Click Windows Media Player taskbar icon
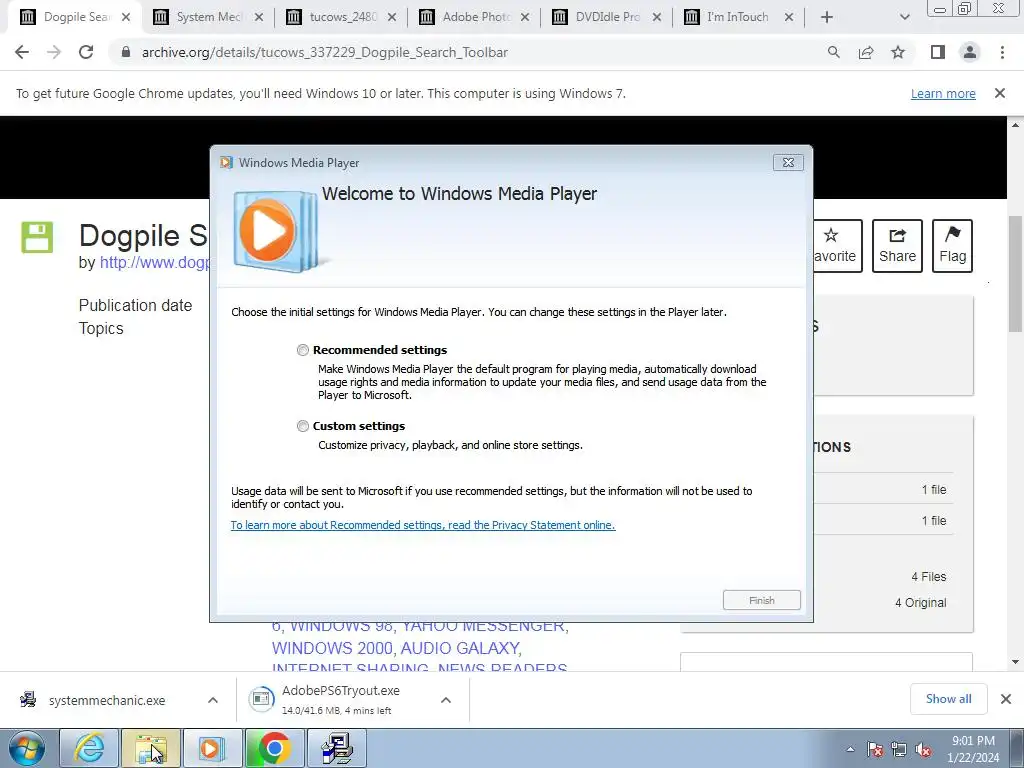Screen dimensions: 1024x768 pos(212,748)
